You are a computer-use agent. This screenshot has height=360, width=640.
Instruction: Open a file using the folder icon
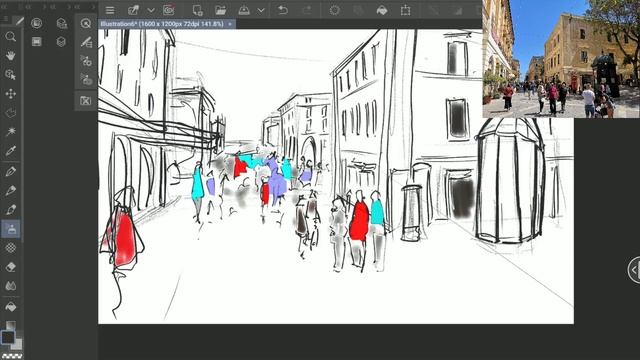pos(220,10)
